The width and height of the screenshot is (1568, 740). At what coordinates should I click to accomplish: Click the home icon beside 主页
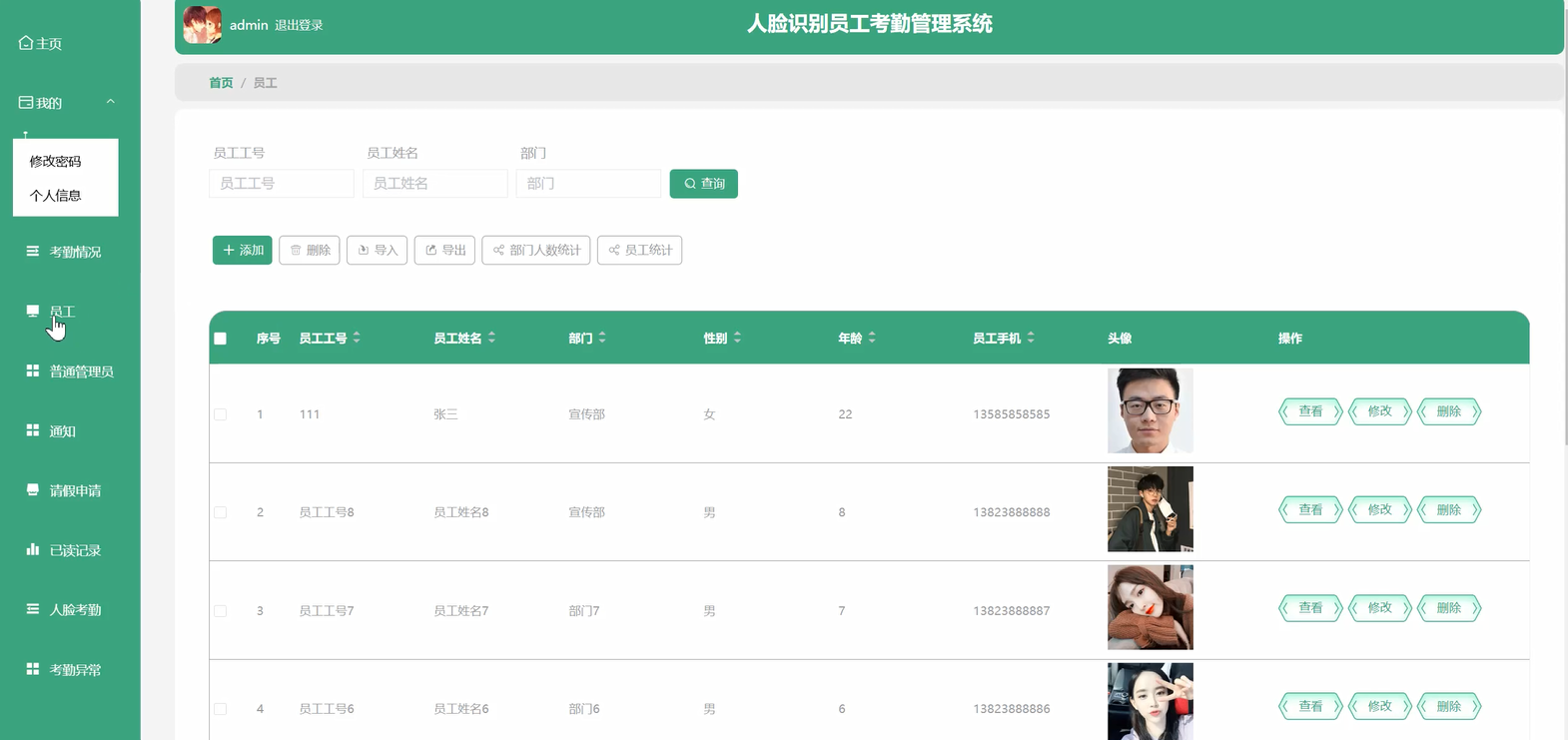click(x=26, y=43)
